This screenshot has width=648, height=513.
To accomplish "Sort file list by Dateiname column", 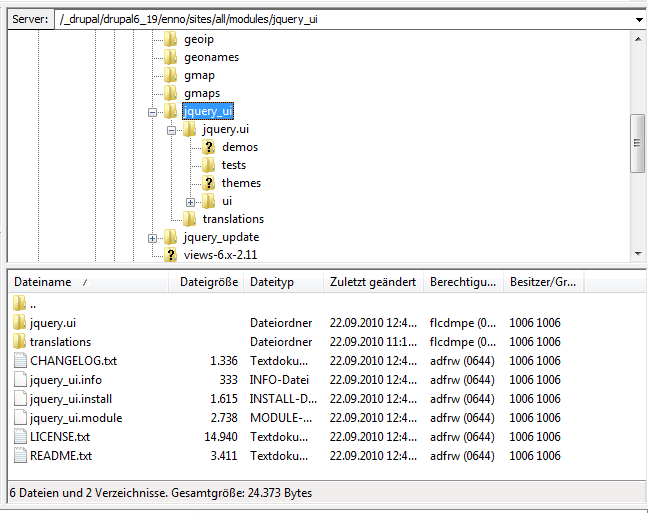I will click(88, 283).
